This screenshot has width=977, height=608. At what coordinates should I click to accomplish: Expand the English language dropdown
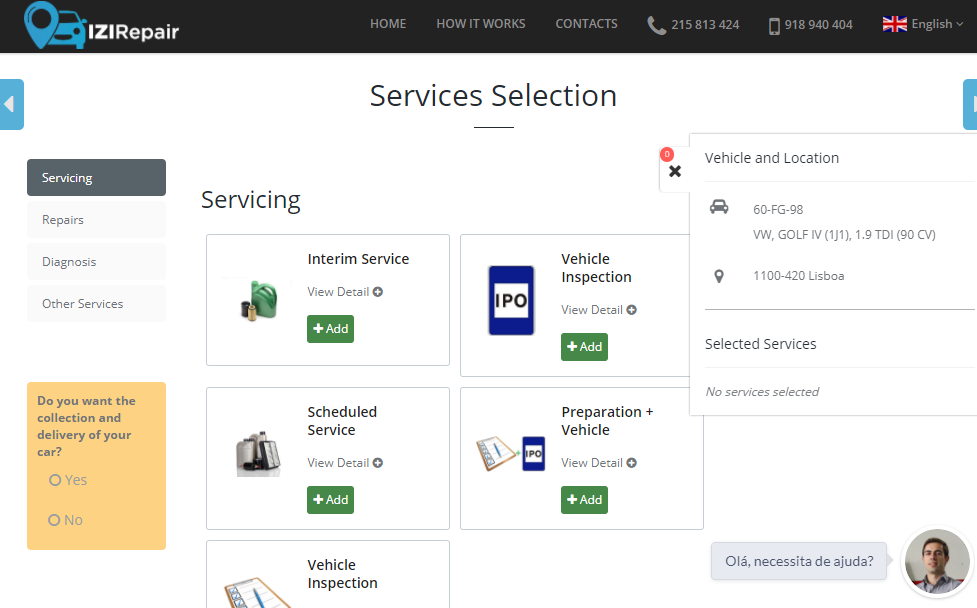tap(937, 24)
